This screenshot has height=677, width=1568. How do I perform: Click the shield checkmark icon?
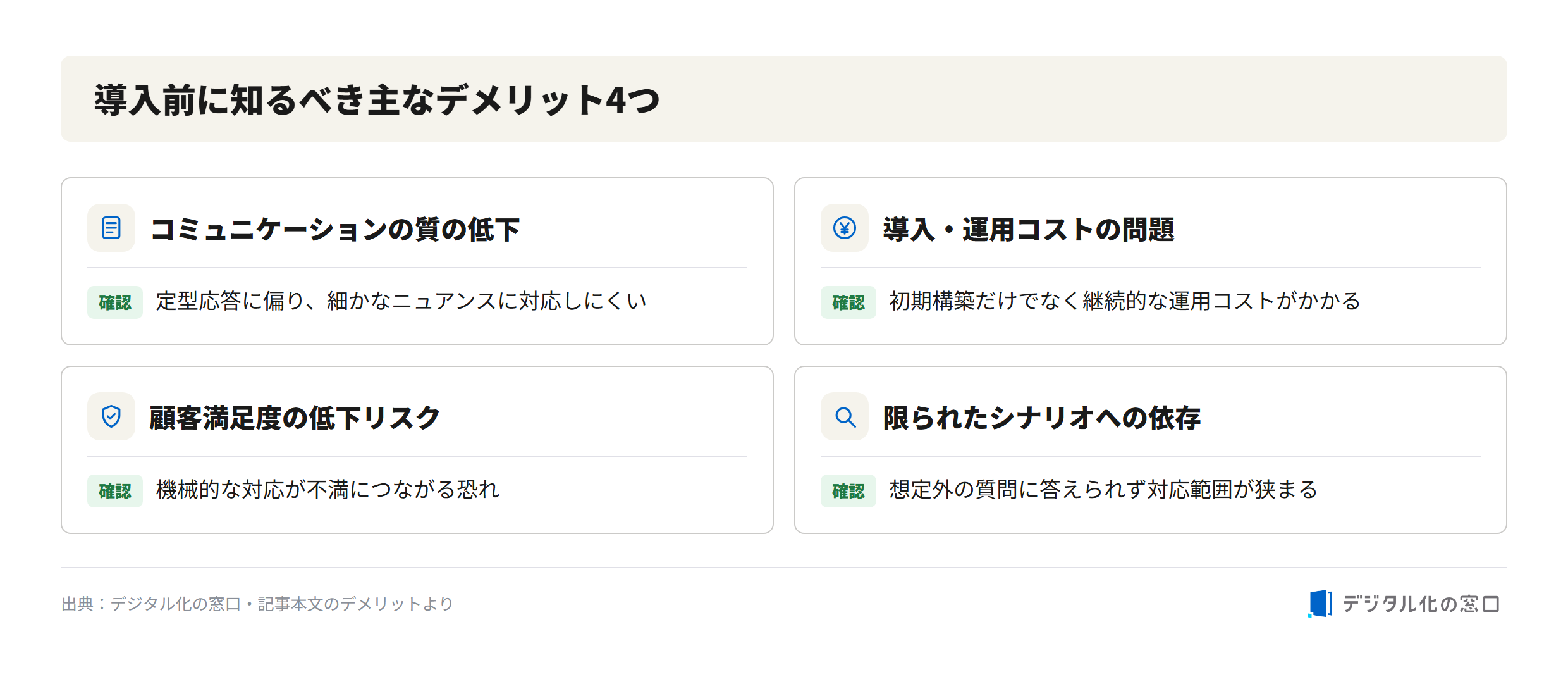click(111, 416)
